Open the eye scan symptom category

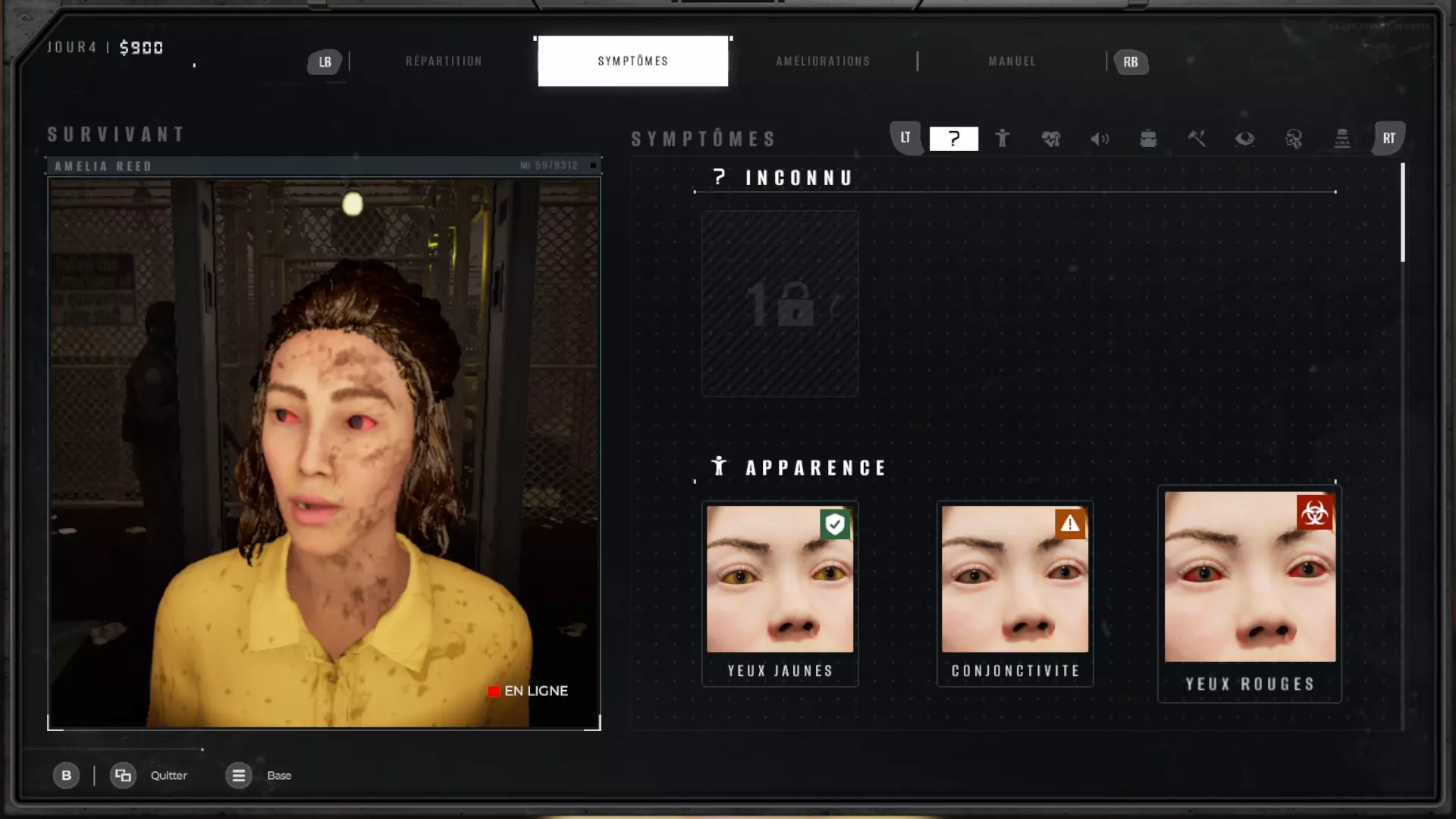(1244, 139)
